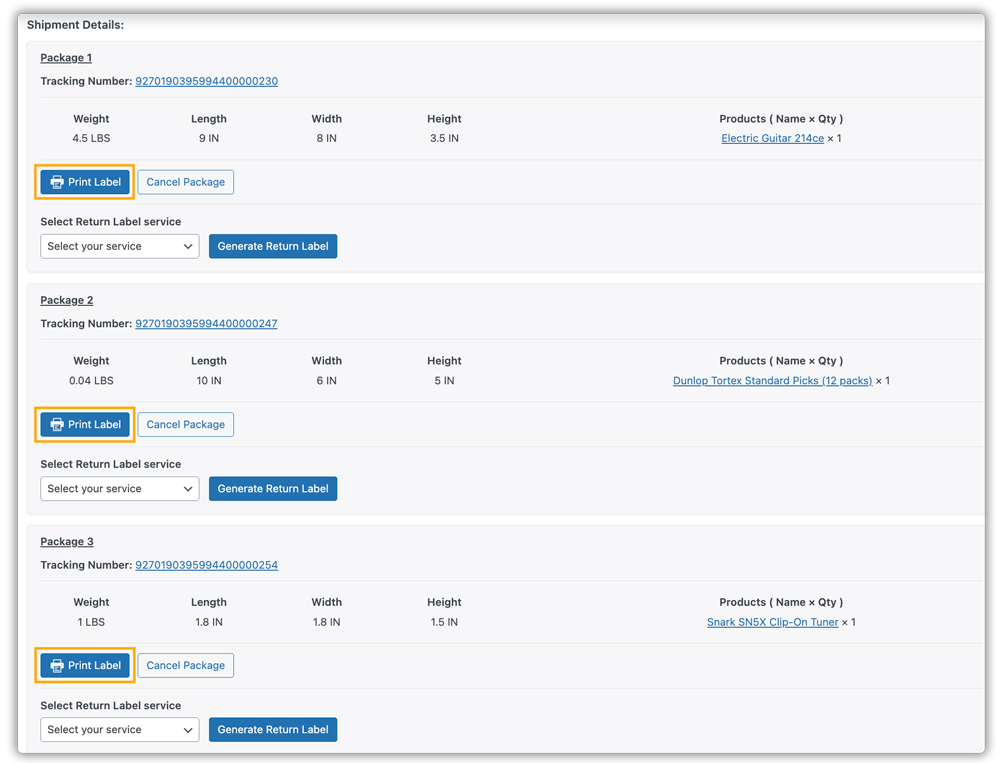
Task: Click the printer icon for Package 1
Action: click(x=57, y=182)
